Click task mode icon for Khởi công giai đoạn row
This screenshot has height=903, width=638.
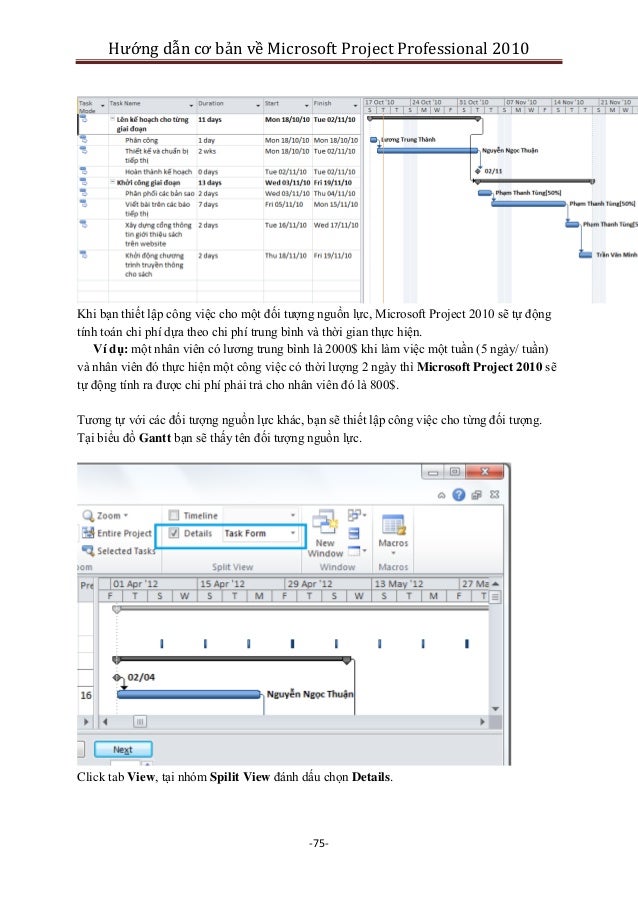tap(83, 182)
